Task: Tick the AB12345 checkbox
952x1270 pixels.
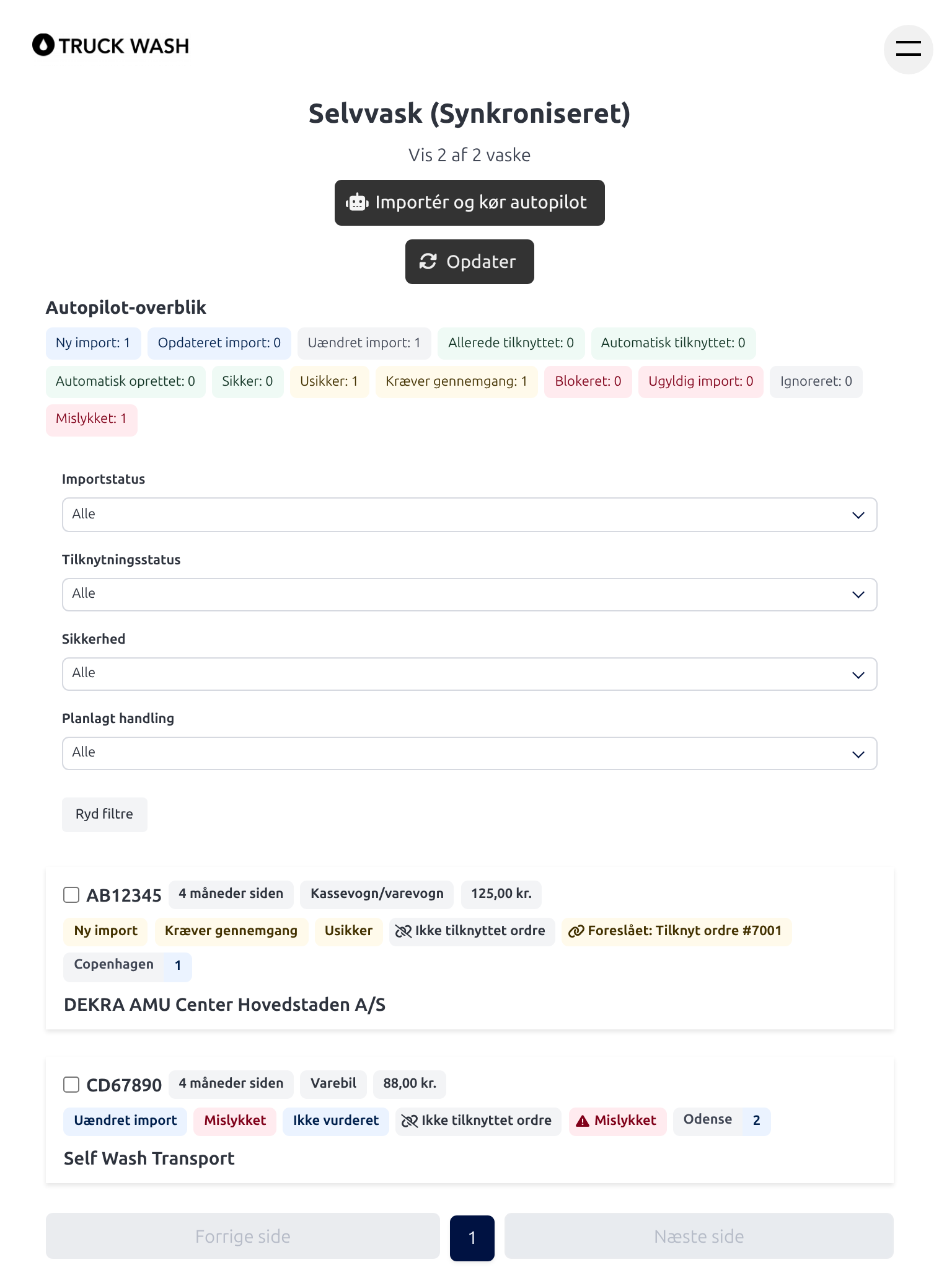Action: coord(71,895)
